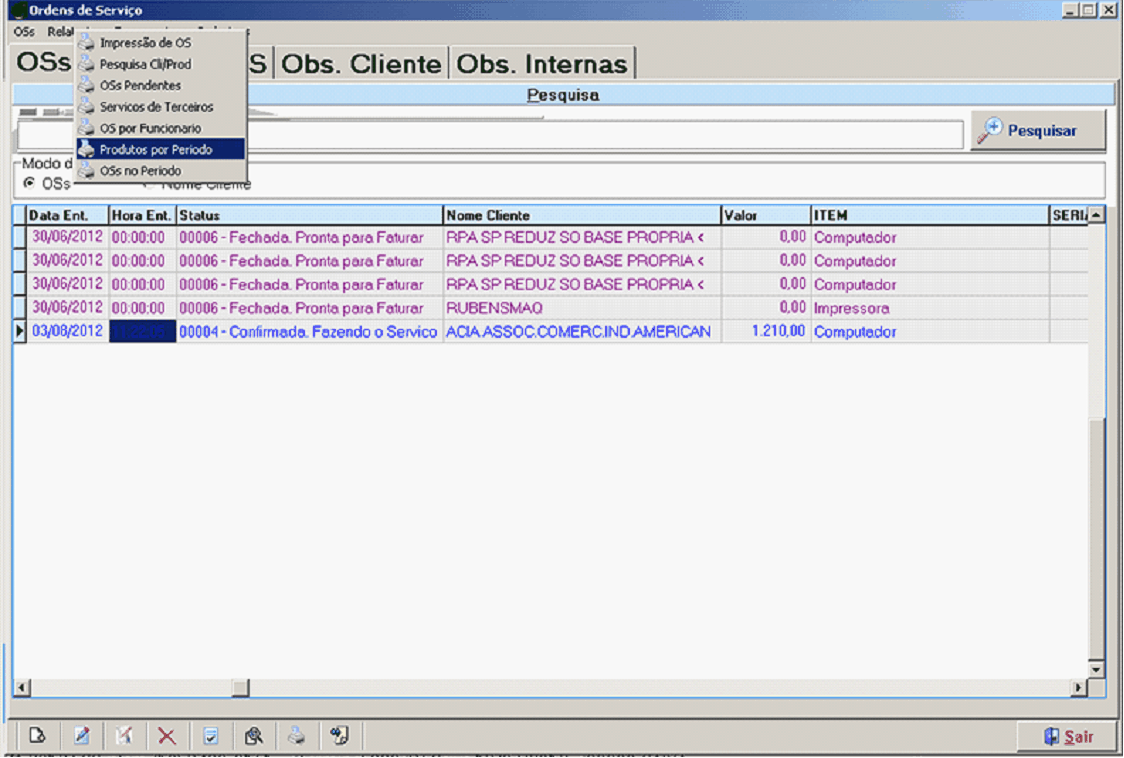Screen dimensions: 1124x758
Task: Click the red X delete icon
Action: pos(167,736)
